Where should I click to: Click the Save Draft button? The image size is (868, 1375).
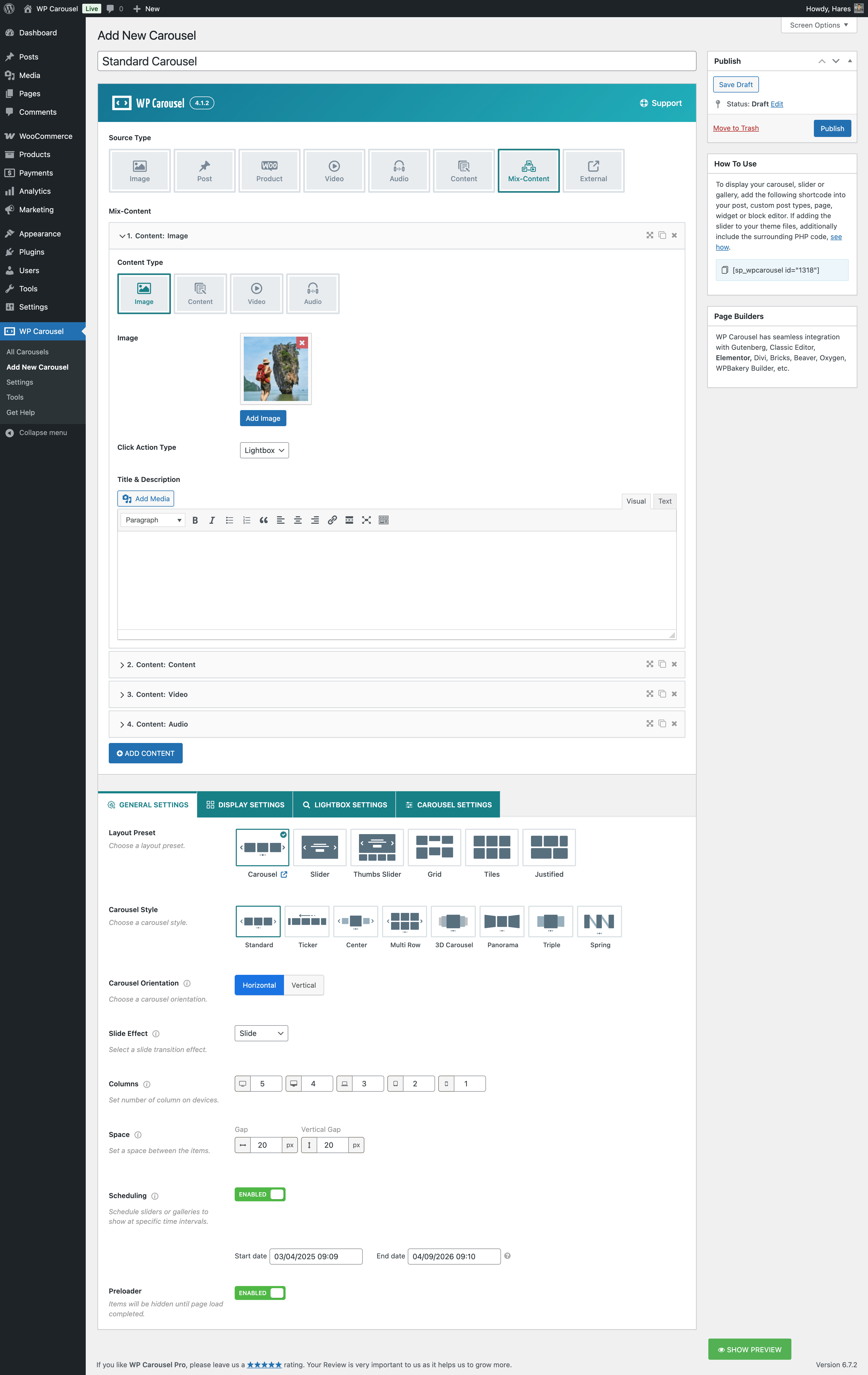pos(736,84)
